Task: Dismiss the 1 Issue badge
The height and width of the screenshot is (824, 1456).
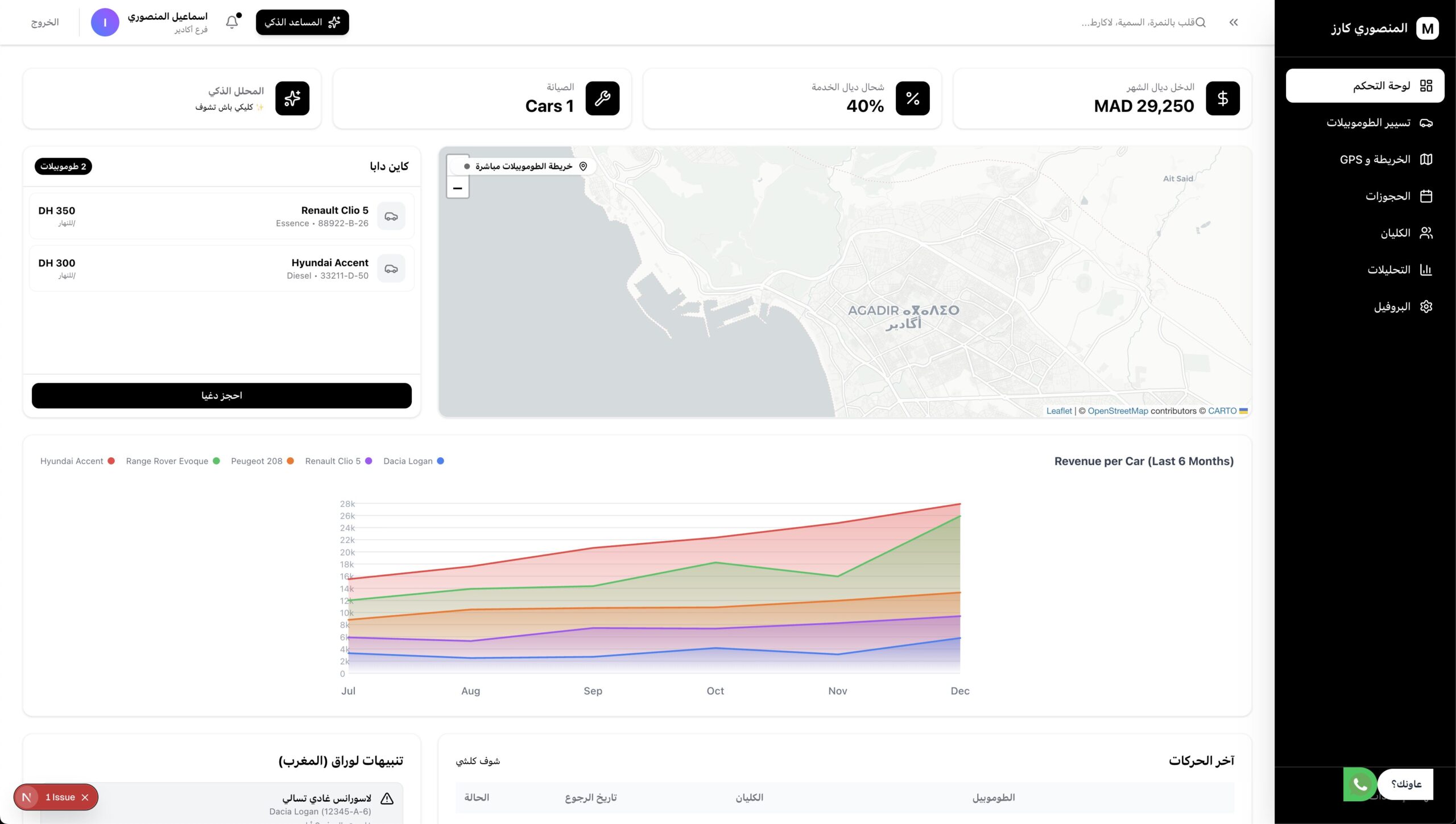Action: click(85, 797)
